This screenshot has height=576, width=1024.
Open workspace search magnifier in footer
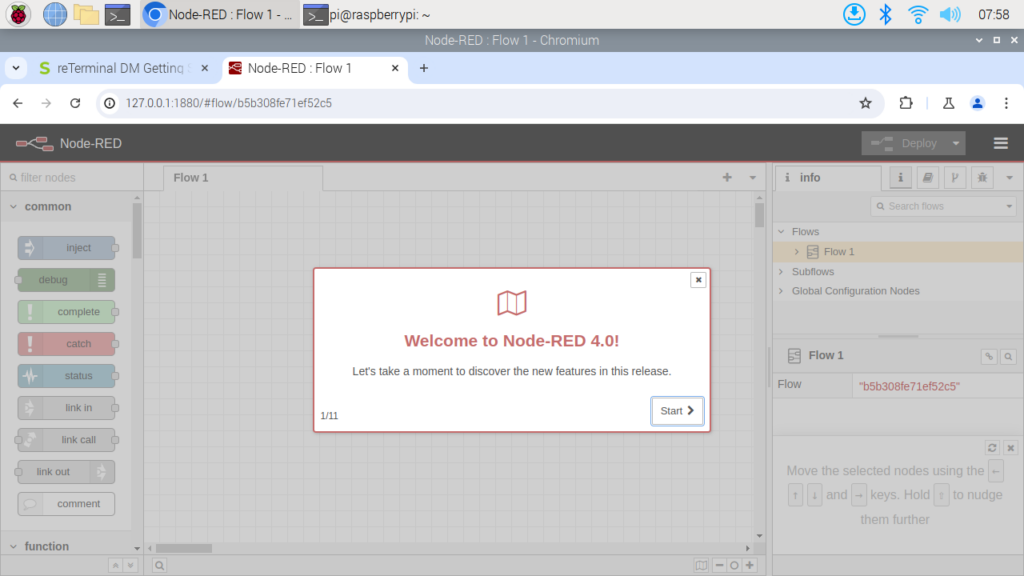coord(159,566)
